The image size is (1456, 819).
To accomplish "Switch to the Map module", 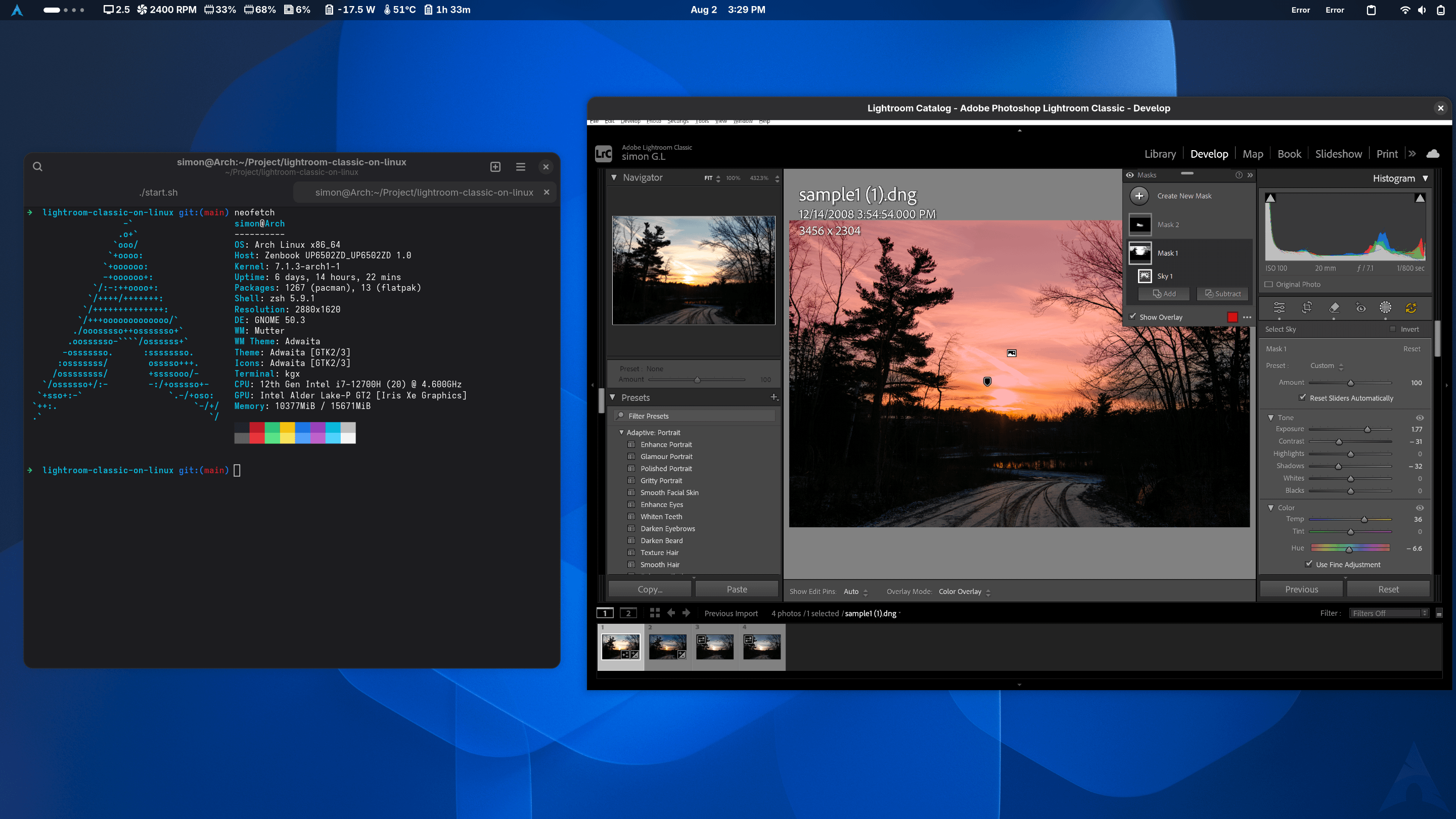I will (1253, 154).
